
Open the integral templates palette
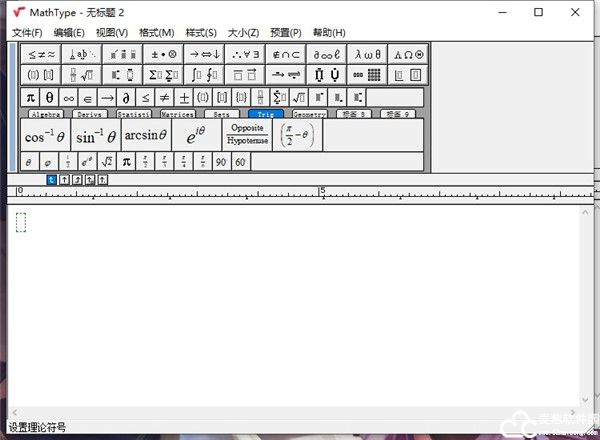pos(204,75)
